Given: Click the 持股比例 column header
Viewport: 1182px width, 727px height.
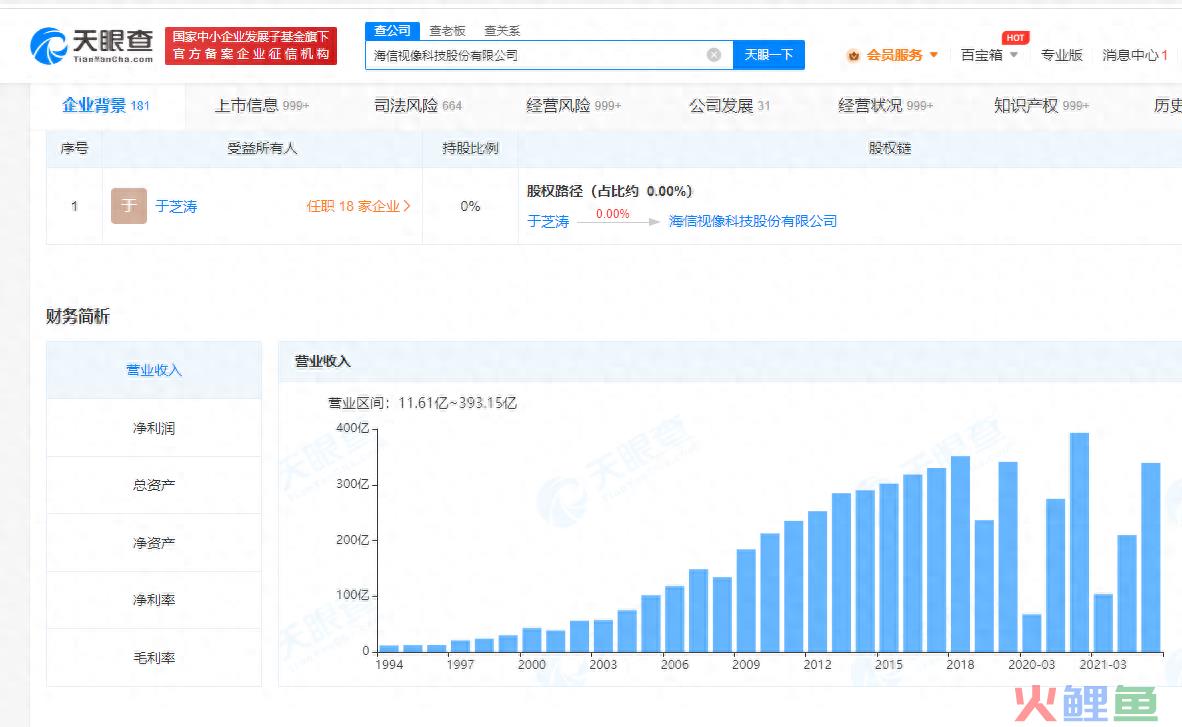Looking at the screenshot, I should tap(470, 149).
